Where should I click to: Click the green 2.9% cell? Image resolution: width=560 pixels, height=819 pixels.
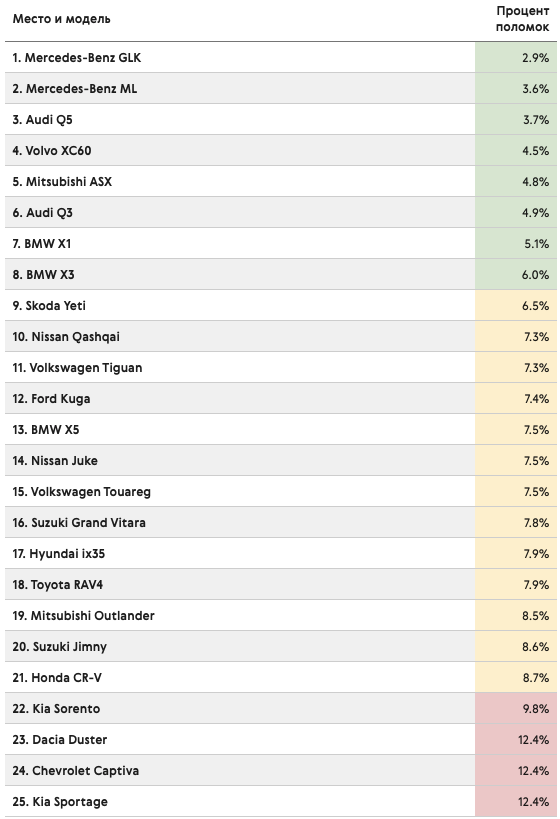pos(516,57)
